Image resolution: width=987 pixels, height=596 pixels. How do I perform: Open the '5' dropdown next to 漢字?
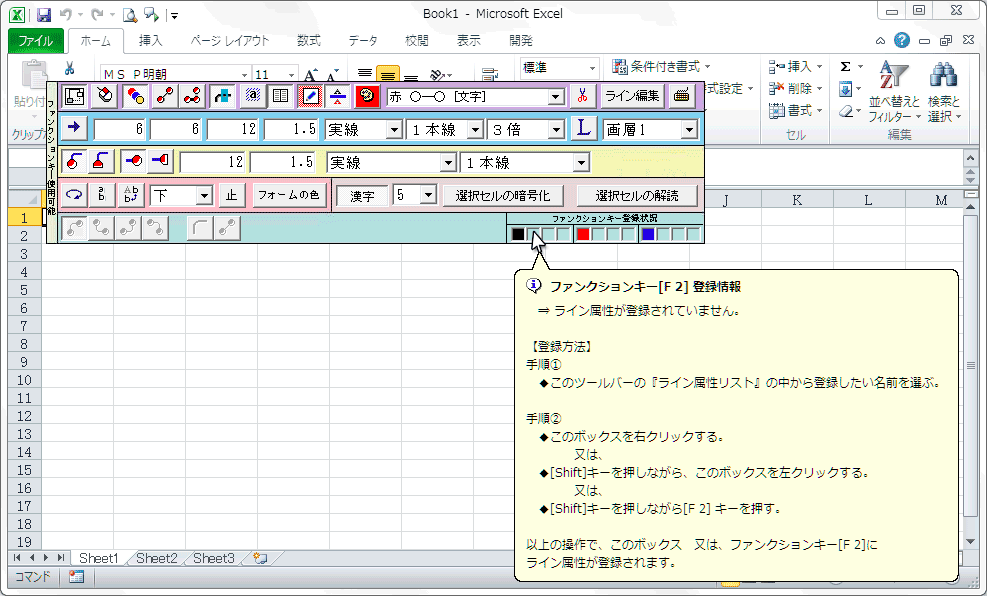(429, 194)
